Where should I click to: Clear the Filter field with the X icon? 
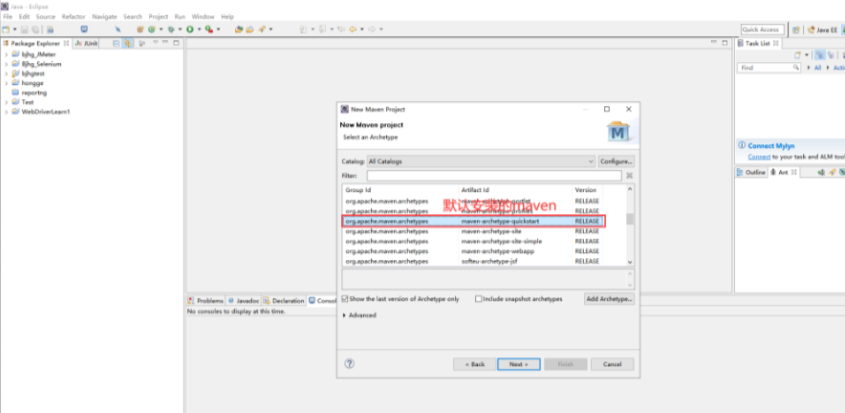[x=629, y=176]
